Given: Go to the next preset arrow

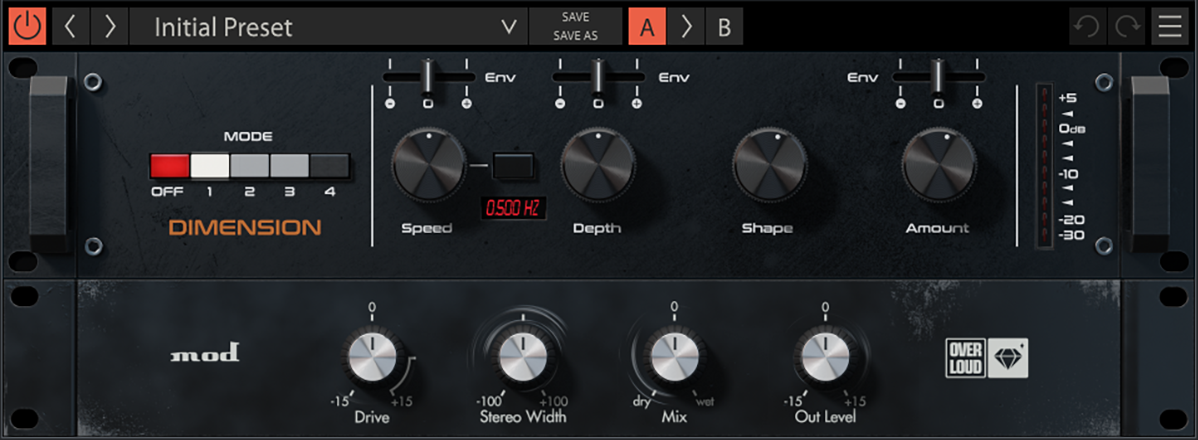Looking at the screenshot, I should click(110, 27).
